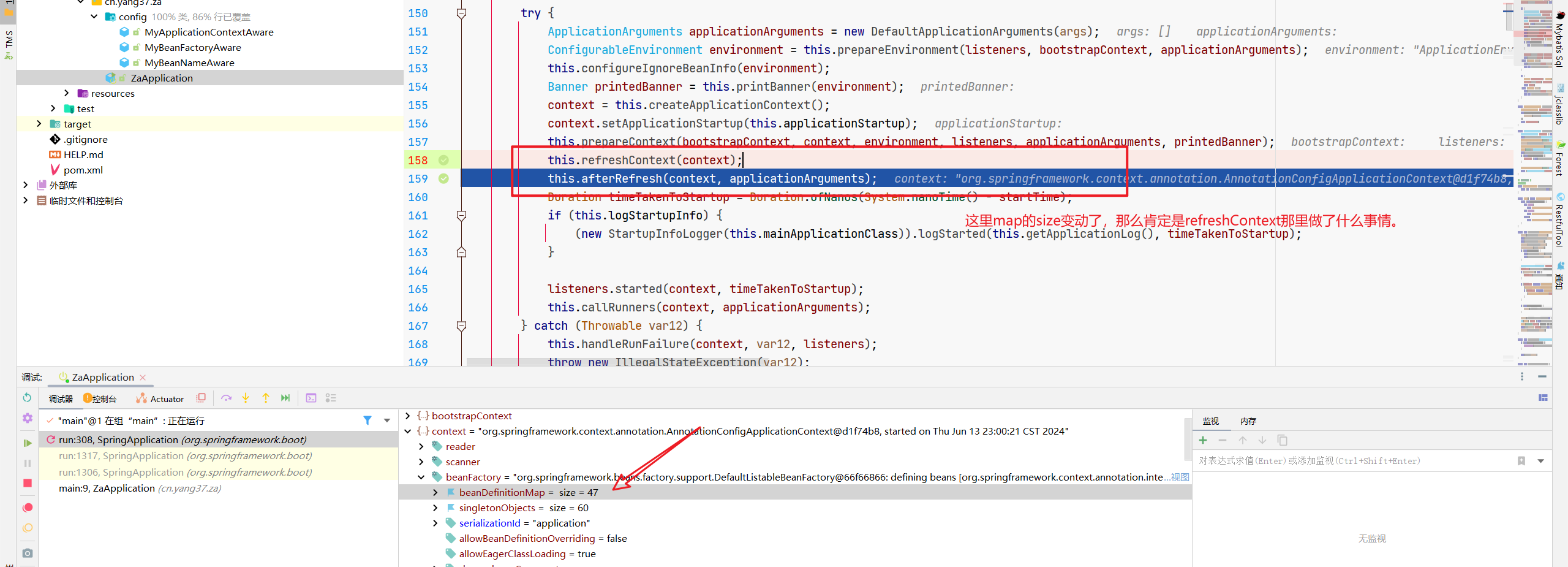This screenshot has width=1568, height=567.
Task: Select ZaApplication in project tree
Action: [162, 78]
